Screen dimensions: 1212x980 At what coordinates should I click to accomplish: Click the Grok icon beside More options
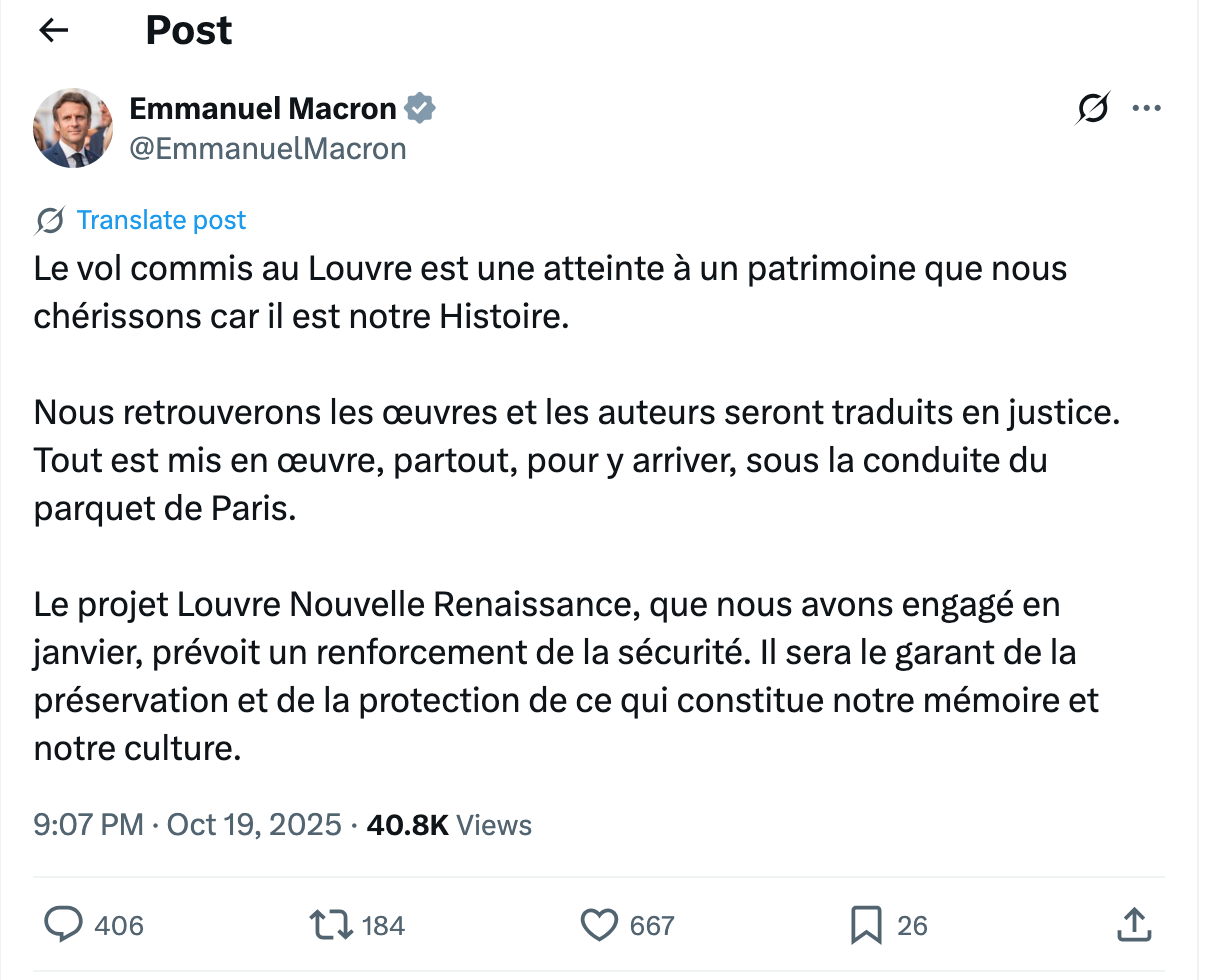(x=1093, y=108)
